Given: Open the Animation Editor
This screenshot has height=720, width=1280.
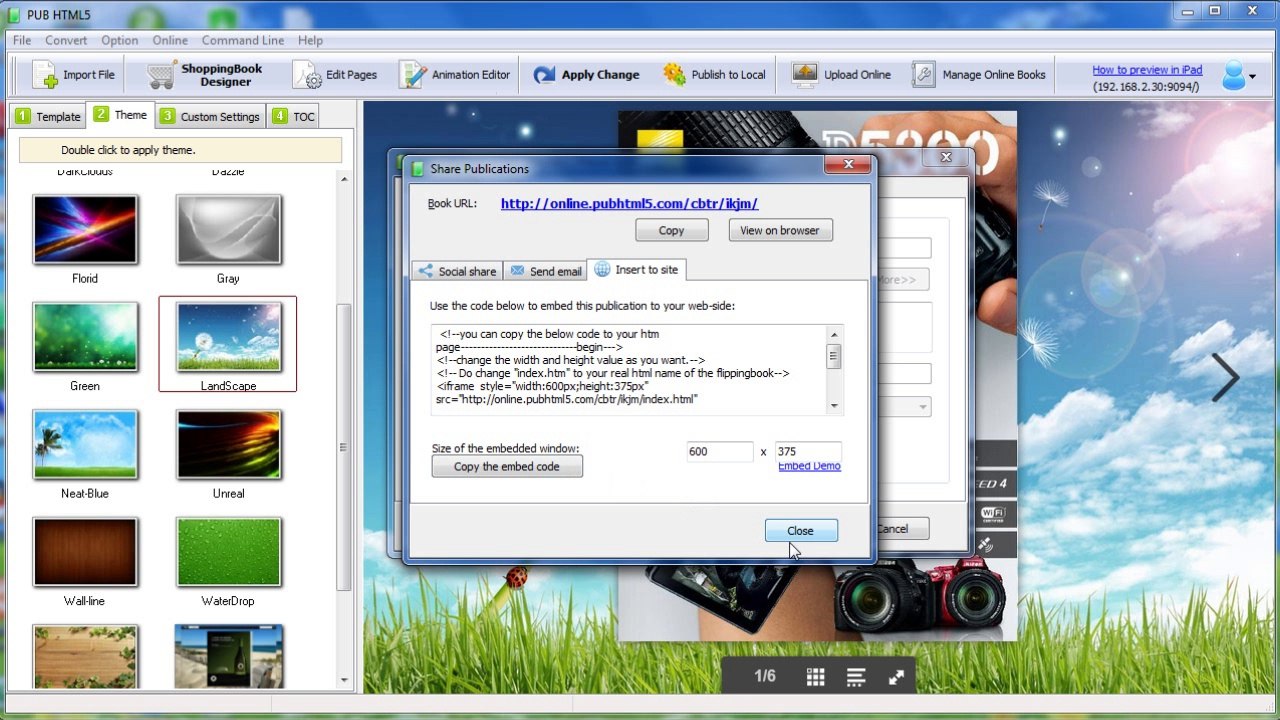Looking at the screenshot, I should tap(455, 75).
